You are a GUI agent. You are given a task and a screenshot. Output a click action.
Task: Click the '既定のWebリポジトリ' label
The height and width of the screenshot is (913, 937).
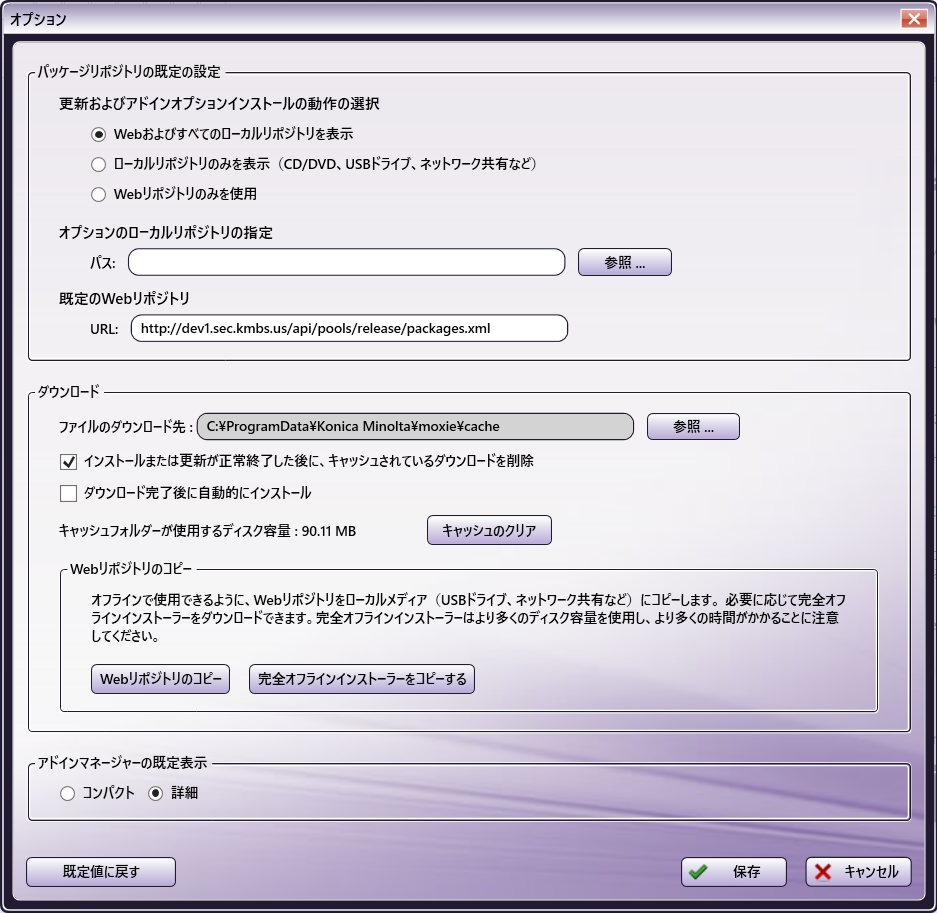pyautogui.click(x=124, y=299)
